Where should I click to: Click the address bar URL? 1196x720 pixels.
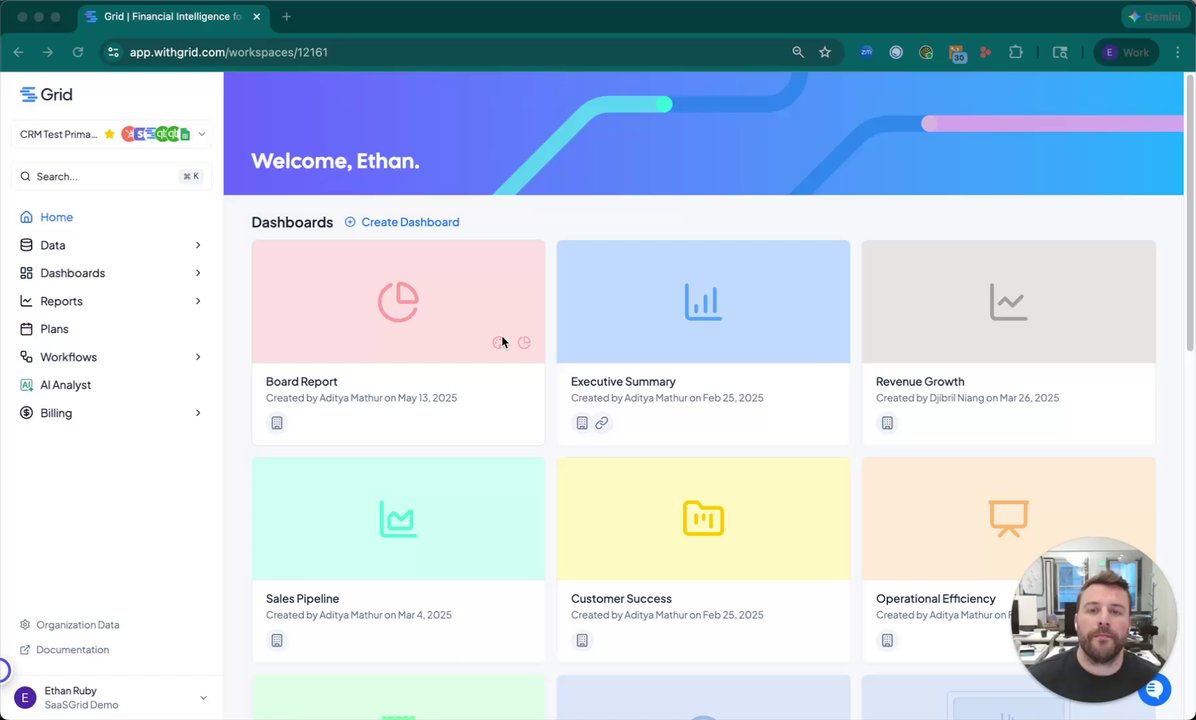click(229, 53)
